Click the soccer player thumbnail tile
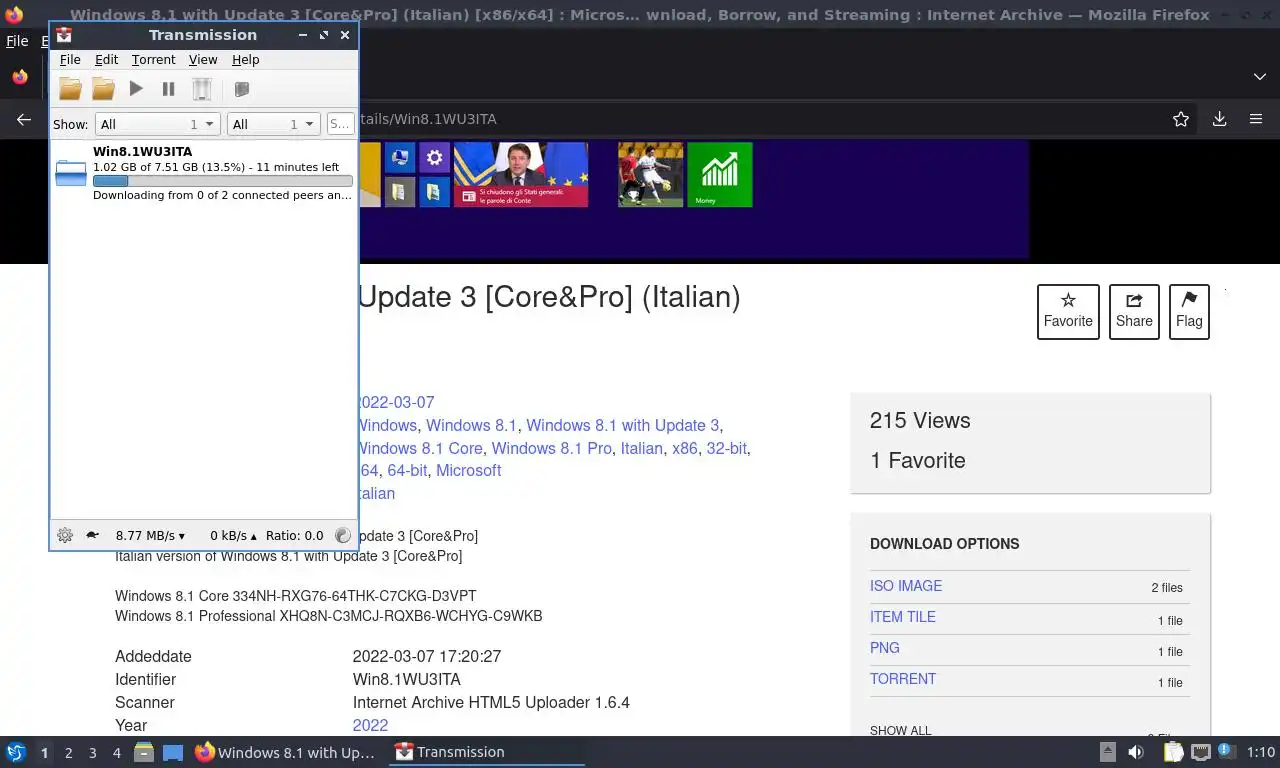 (x=651, y=174)
